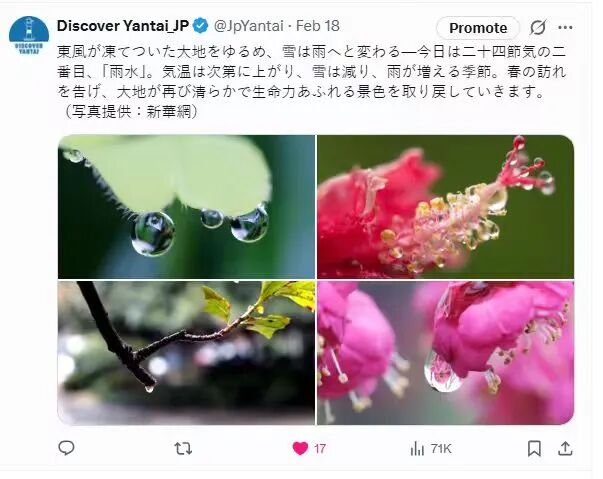Click the Promote button

point(478,28)
